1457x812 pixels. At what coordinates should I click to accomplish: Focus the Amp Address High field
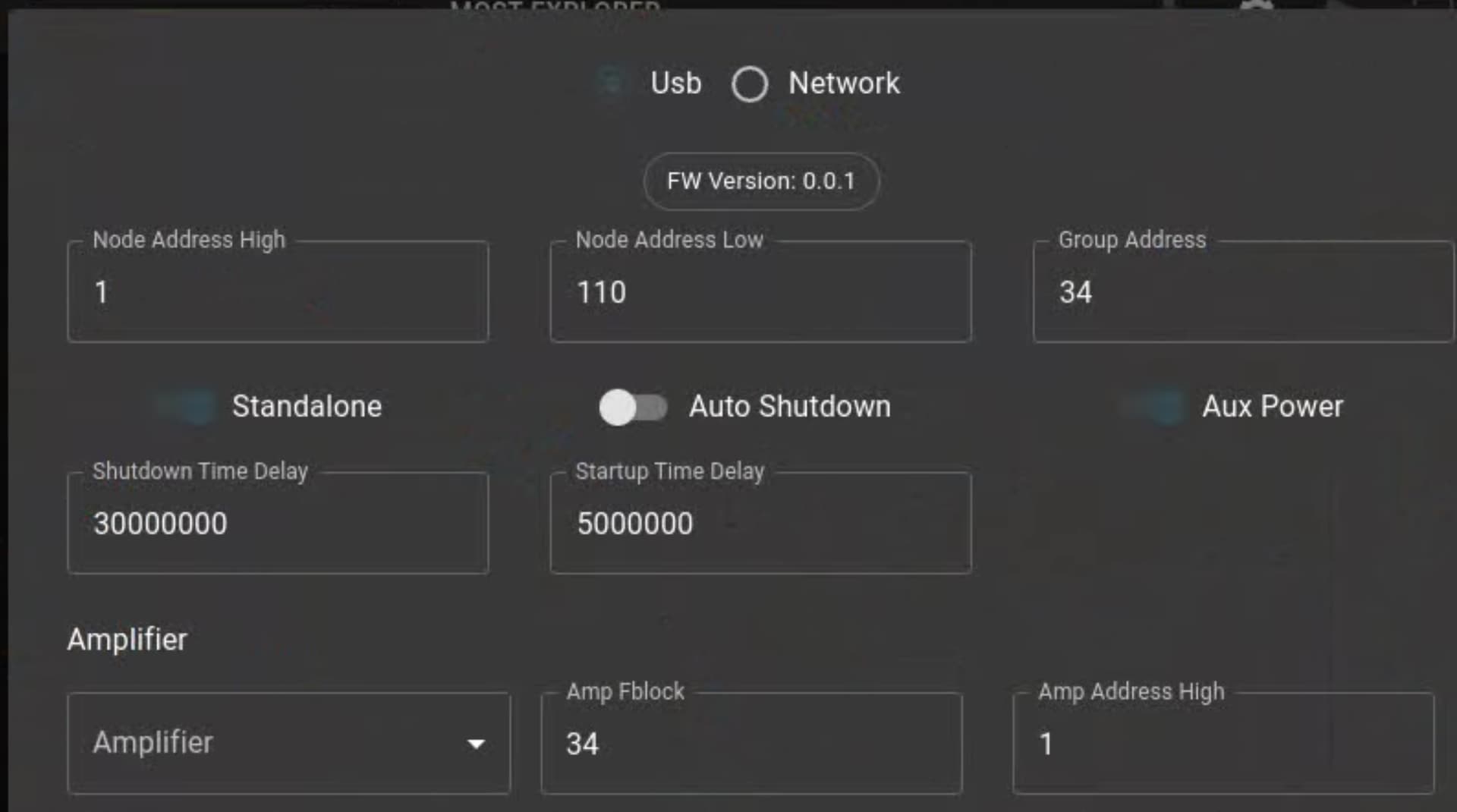pos(1223,744)
